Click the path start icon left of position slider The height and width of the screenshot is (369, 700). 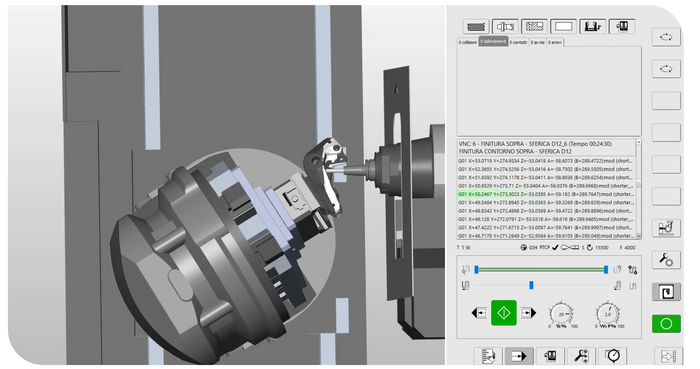466,286
